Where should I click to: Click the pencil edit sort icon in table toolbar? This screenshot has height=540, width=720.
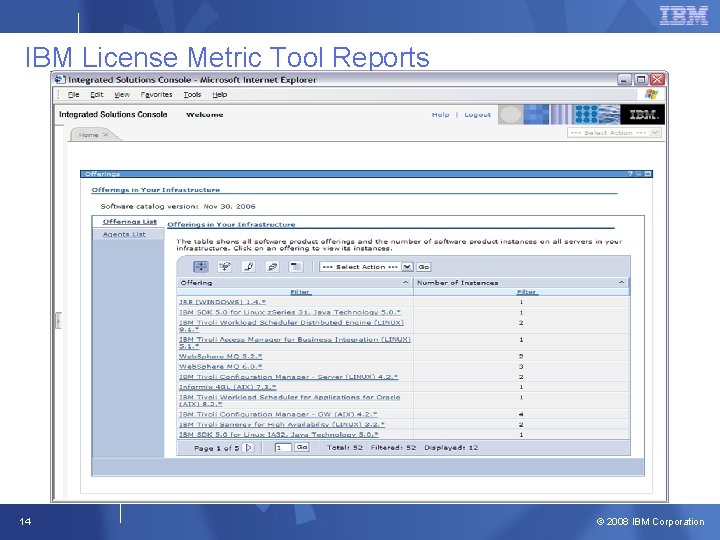coord(248,266)
